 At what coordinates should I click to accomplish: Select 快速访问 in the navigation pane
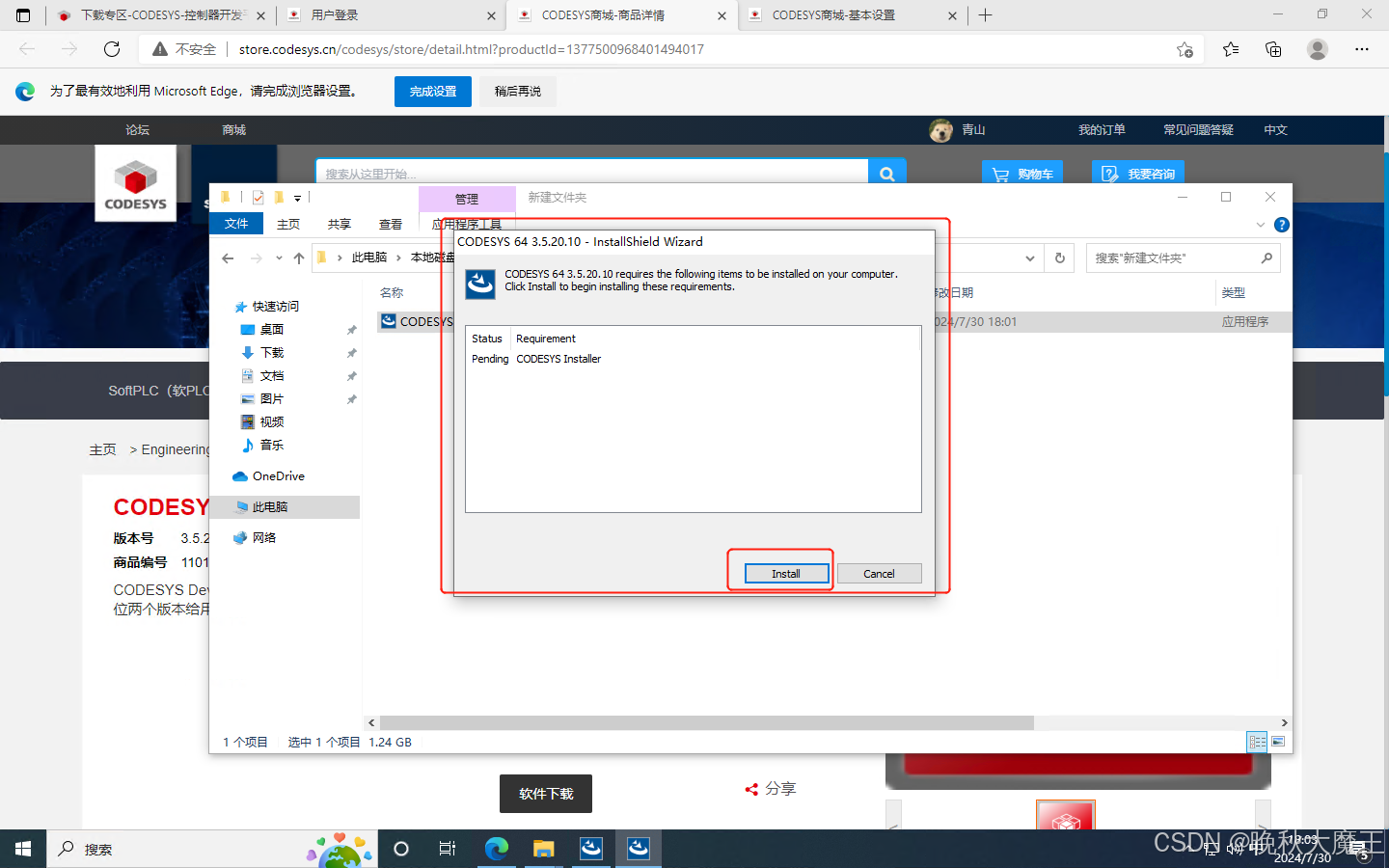pyautogui.click(x=275, y=307)
